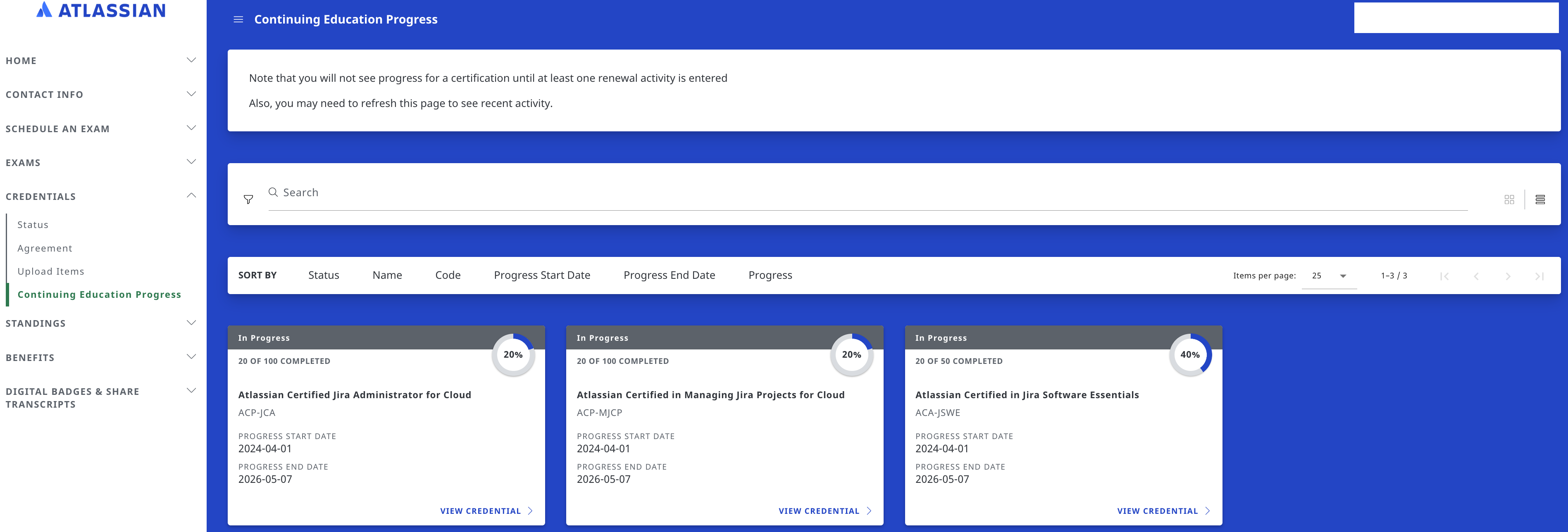Expand the CREDENTIALS section chevron
The height and width of the screenshot is (532, 1568).
click(191, 195)
